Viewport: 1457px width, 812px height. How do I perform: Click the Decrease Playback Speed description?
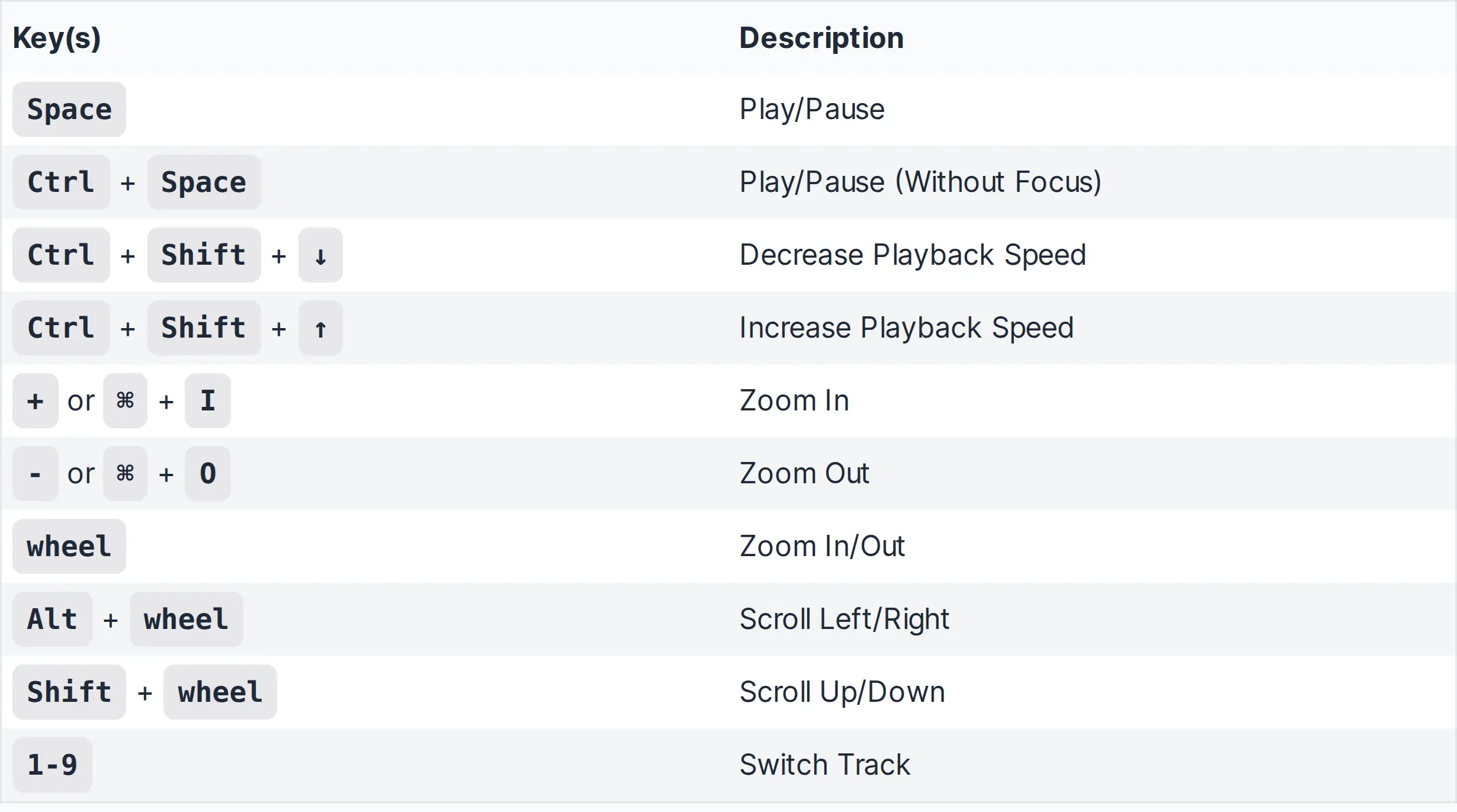point(913,255)
